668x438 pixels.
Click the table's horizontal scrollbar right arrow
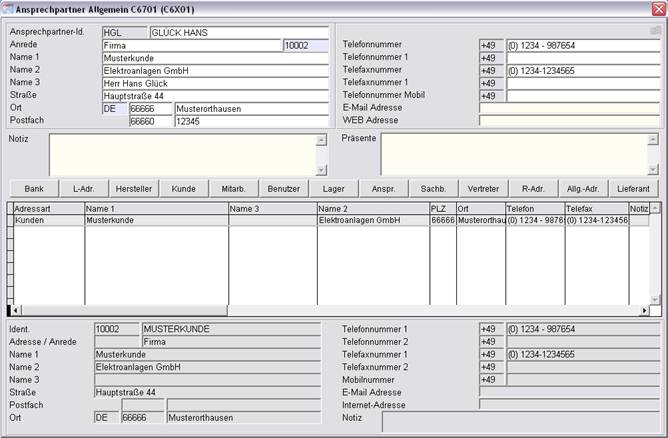pos(643,311)
